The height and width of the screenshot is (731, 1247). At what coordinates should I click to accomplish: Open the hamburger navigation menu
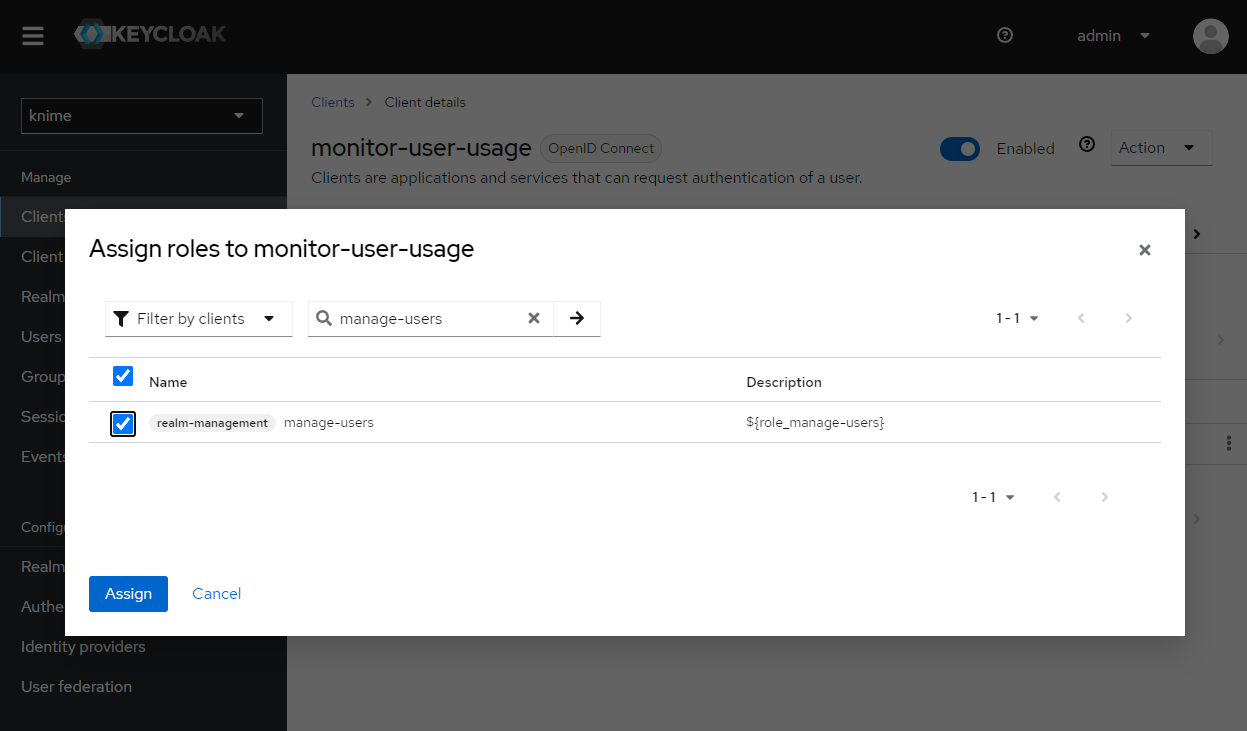coord(33,36)
